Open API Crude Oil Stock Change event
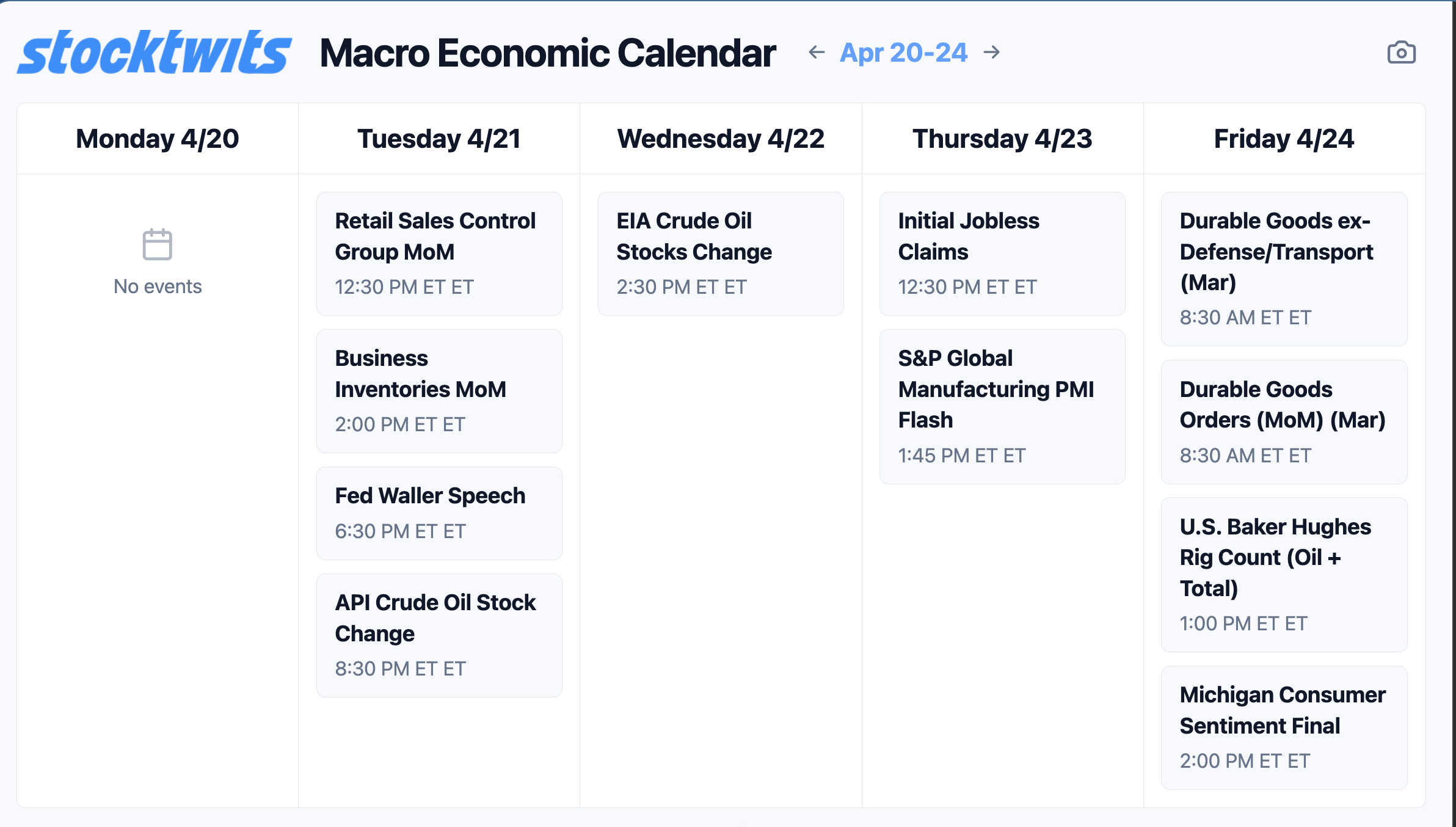Screen dimensions: 1456x827 [x=439, y=635]
